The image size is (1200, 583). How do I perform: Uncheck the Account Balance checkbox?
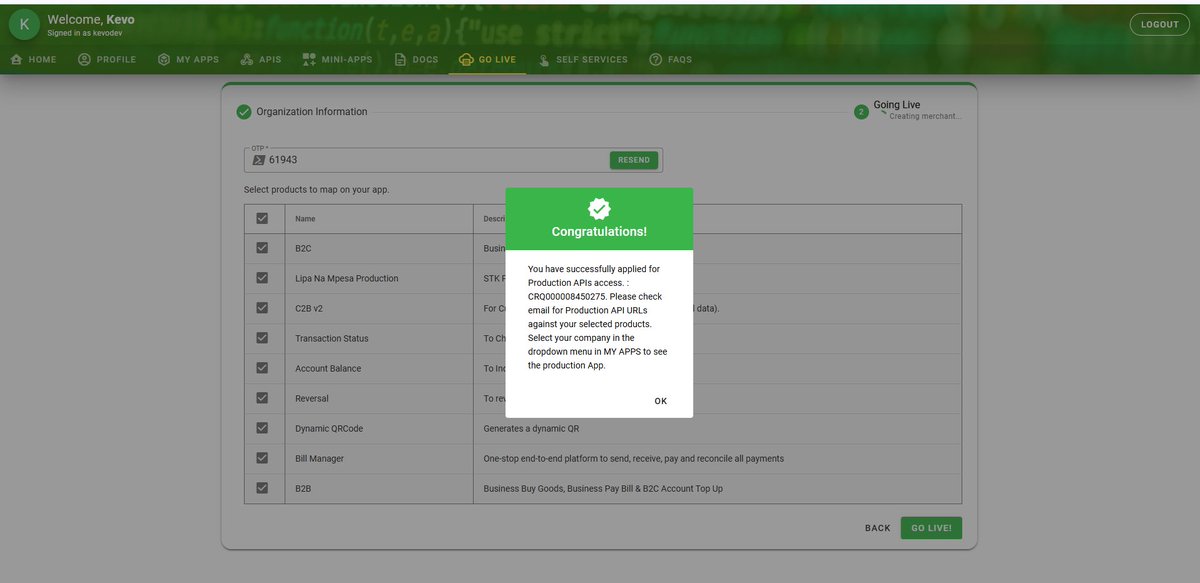(x=262, y=368)
